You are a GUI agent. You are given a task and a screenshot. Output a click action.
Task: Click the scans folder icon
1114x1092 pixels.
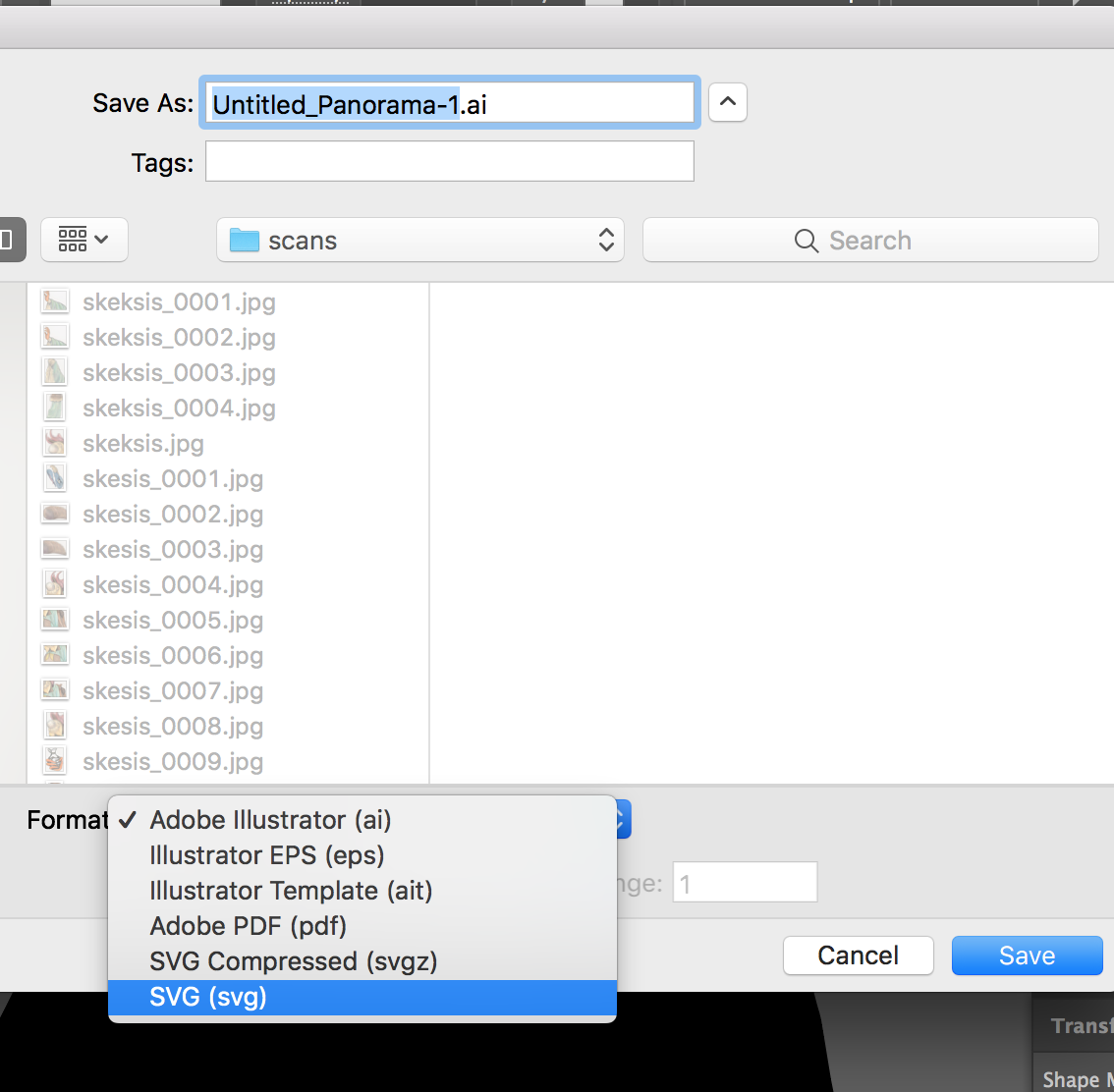point(245,240)
